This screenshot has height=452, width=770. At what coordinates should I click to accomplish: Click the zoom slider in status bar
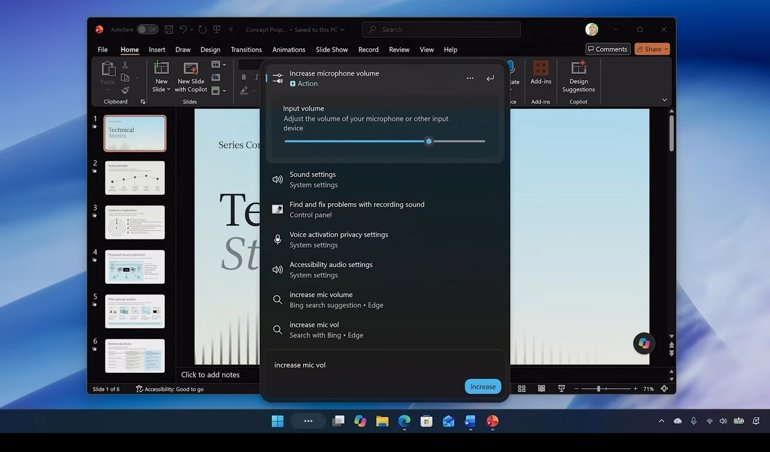(606, 389)
